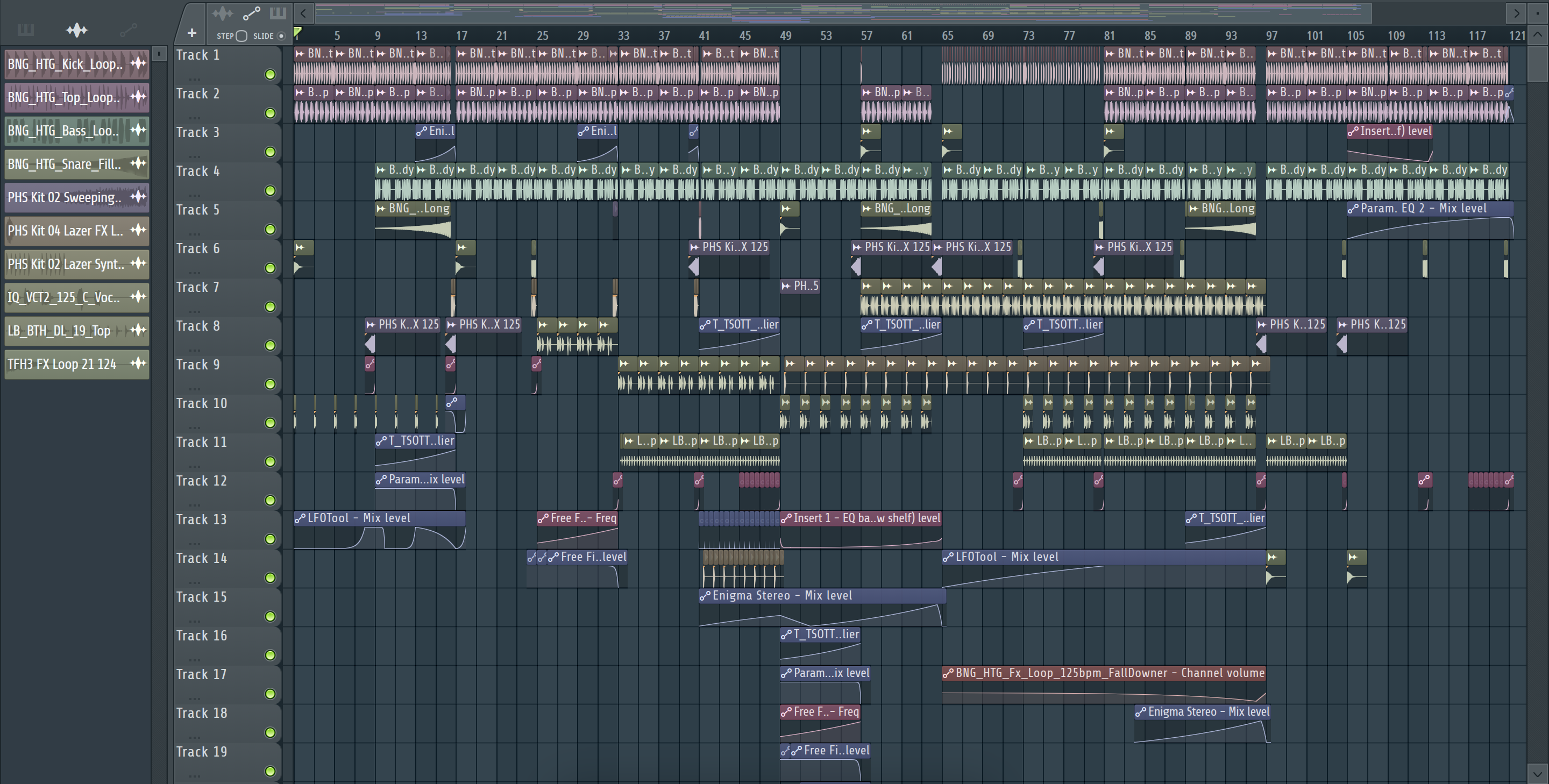The image size is (1549, 784).
Task: Mute Track 7 with its green LED
Action: pyautogui.click(x=270, y=307)
